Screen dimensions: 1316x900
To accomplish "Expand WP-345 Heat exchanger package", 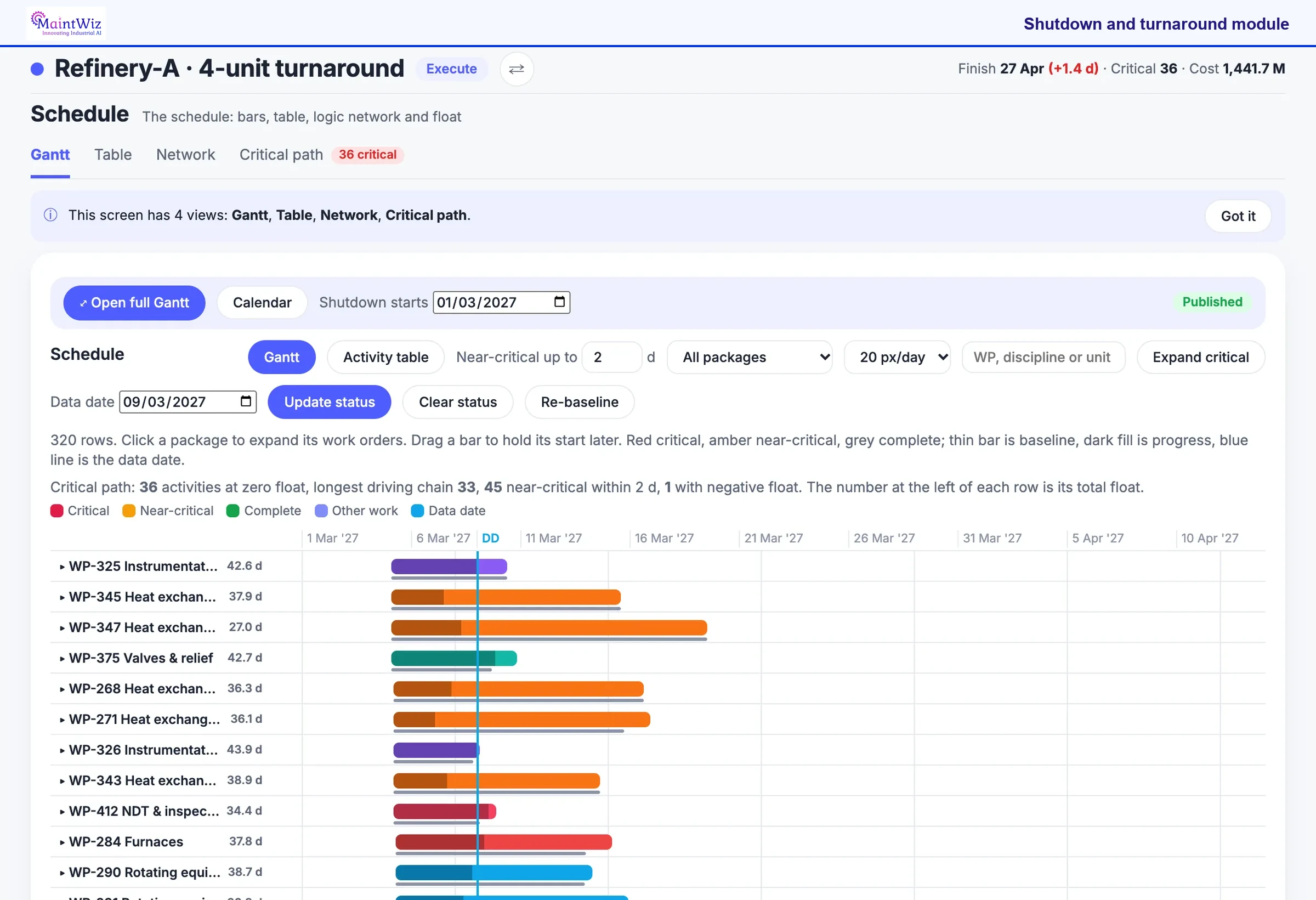I will 62,597.
